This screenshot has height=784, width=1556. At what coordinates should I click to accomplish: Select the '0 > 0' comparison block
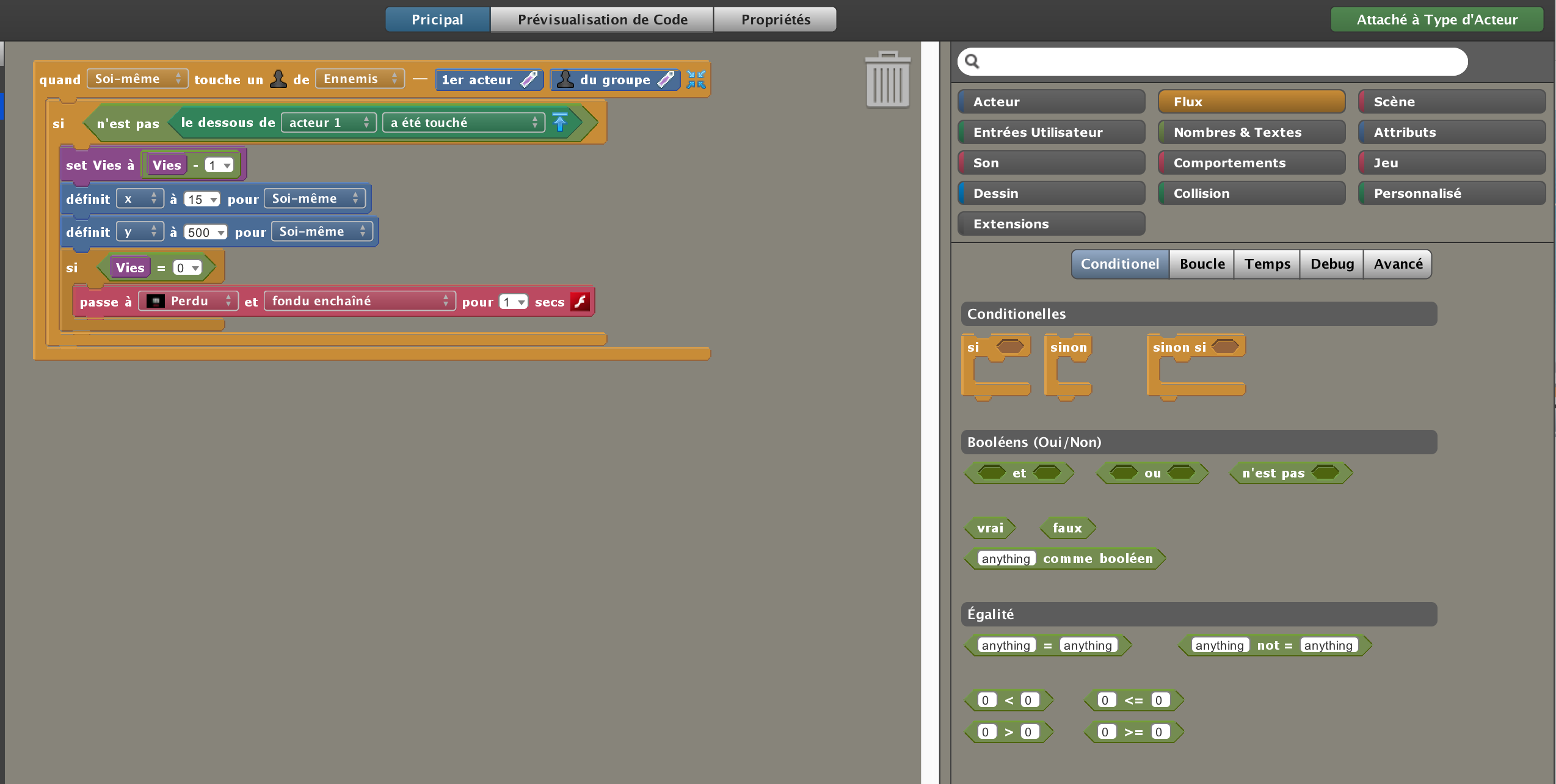tap(1009, 731)
